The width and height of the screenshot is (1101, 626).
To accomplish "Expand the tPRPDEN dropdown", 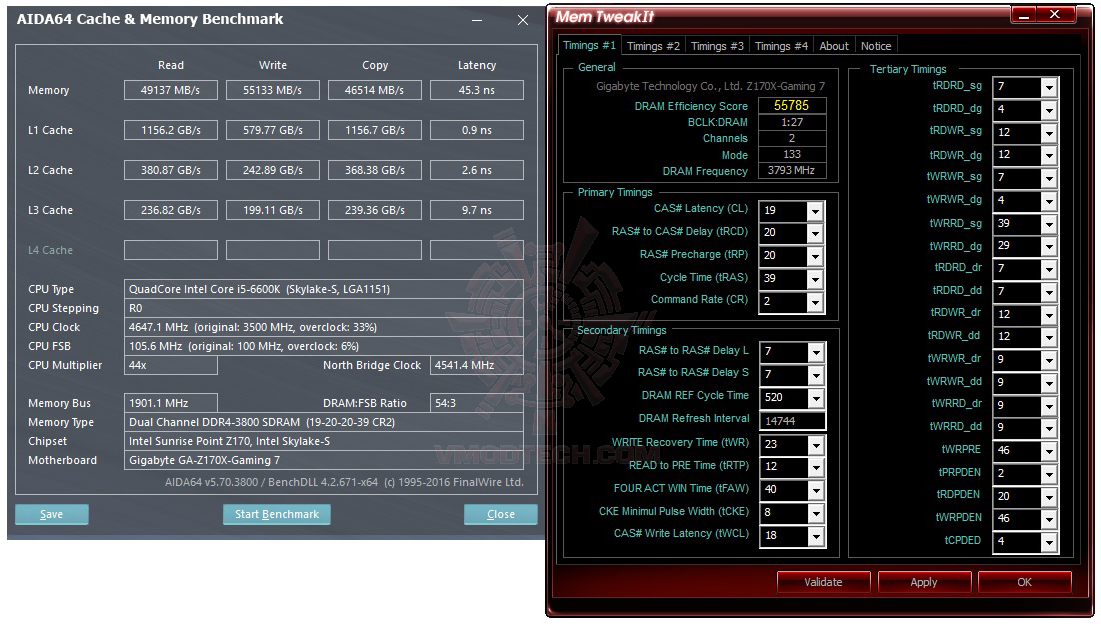I will click(1048, 474).
